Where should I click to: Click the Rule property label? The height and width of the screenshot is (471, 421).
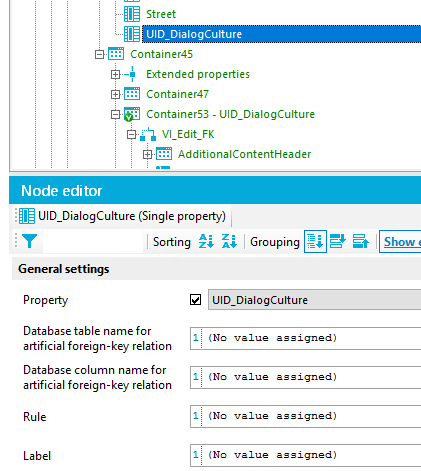pos(35,417)
